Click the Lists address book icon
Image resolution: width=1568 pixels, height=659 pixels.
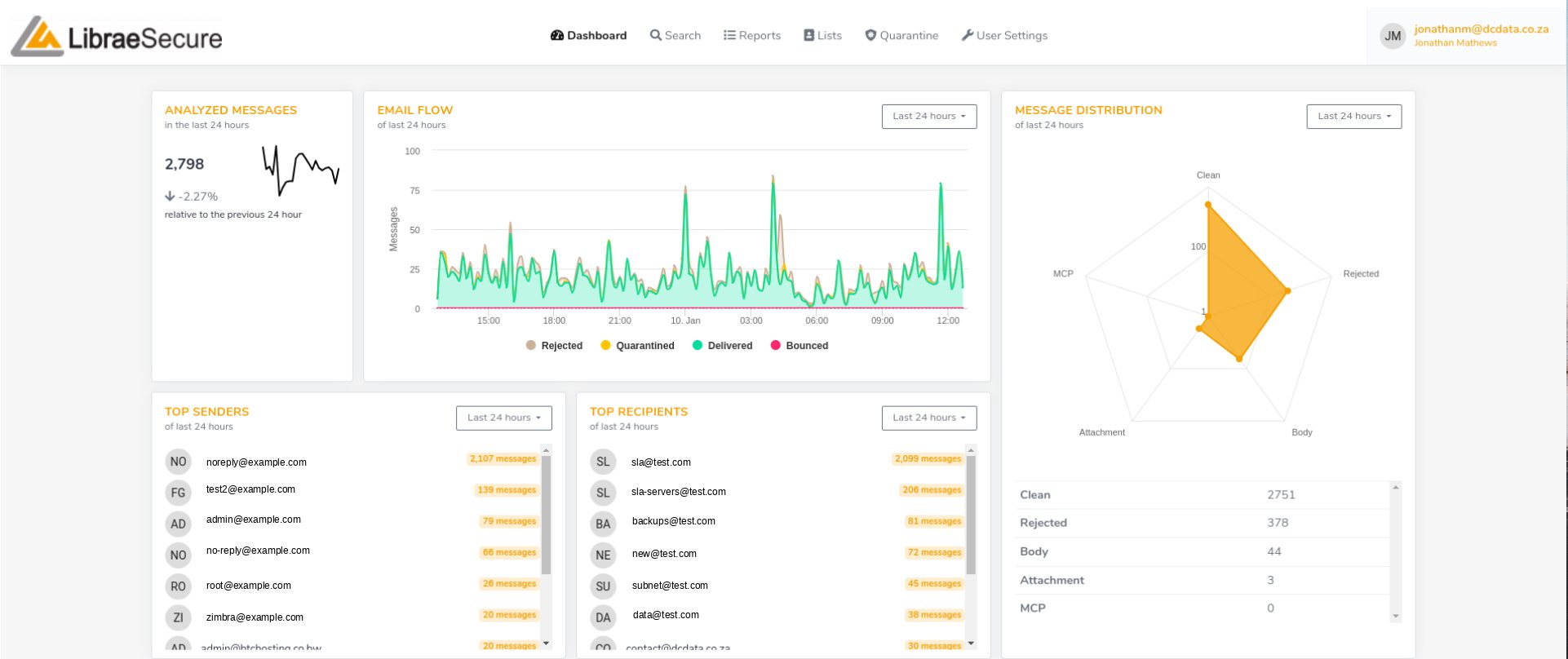pyautogui.click(x=808, y=35)
